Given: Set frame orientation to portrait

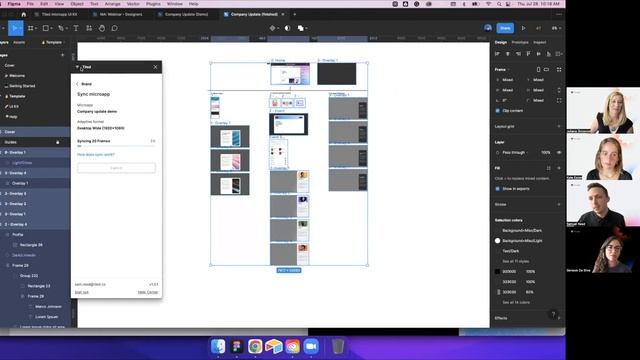Looking at the screenshot, I should pos(538,70).
